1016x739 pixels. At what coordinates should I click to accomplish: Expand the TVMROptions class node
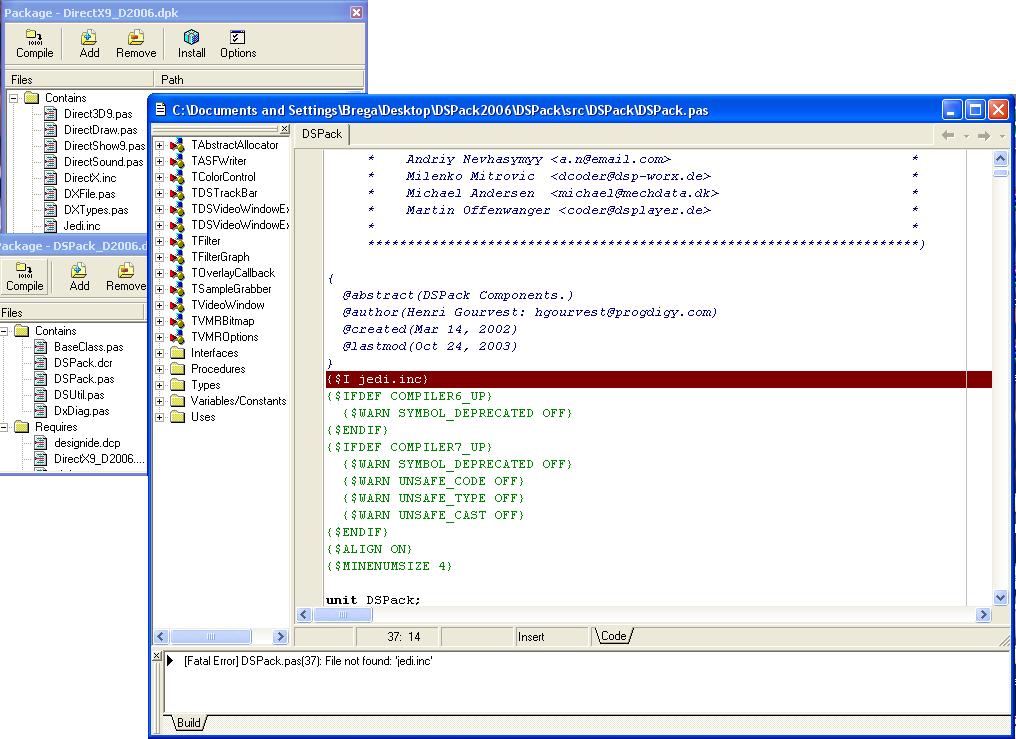(x=159, y=337)
